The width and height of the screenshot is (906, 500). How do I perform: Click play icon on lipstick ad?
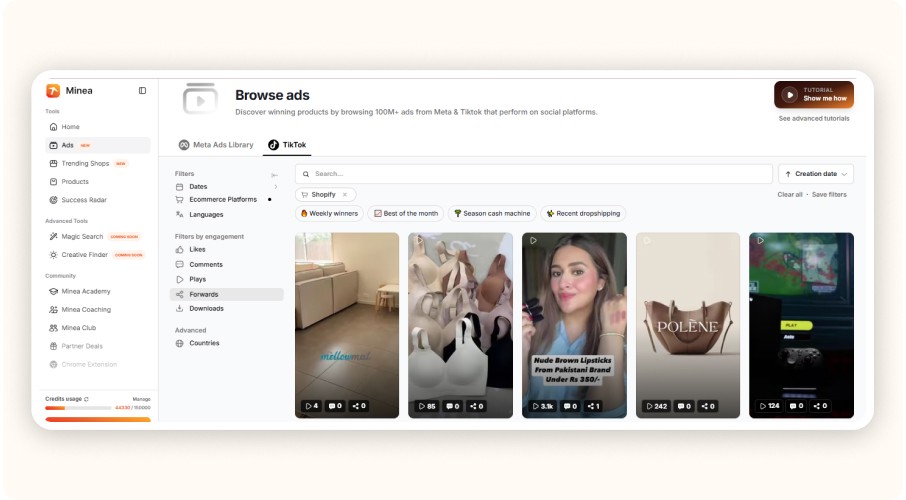(x=533, y=240)
